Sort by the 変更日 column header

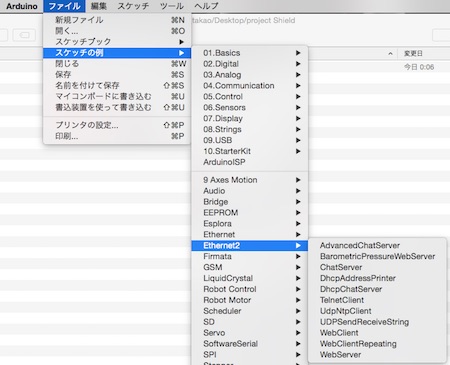tap(413, 53)
